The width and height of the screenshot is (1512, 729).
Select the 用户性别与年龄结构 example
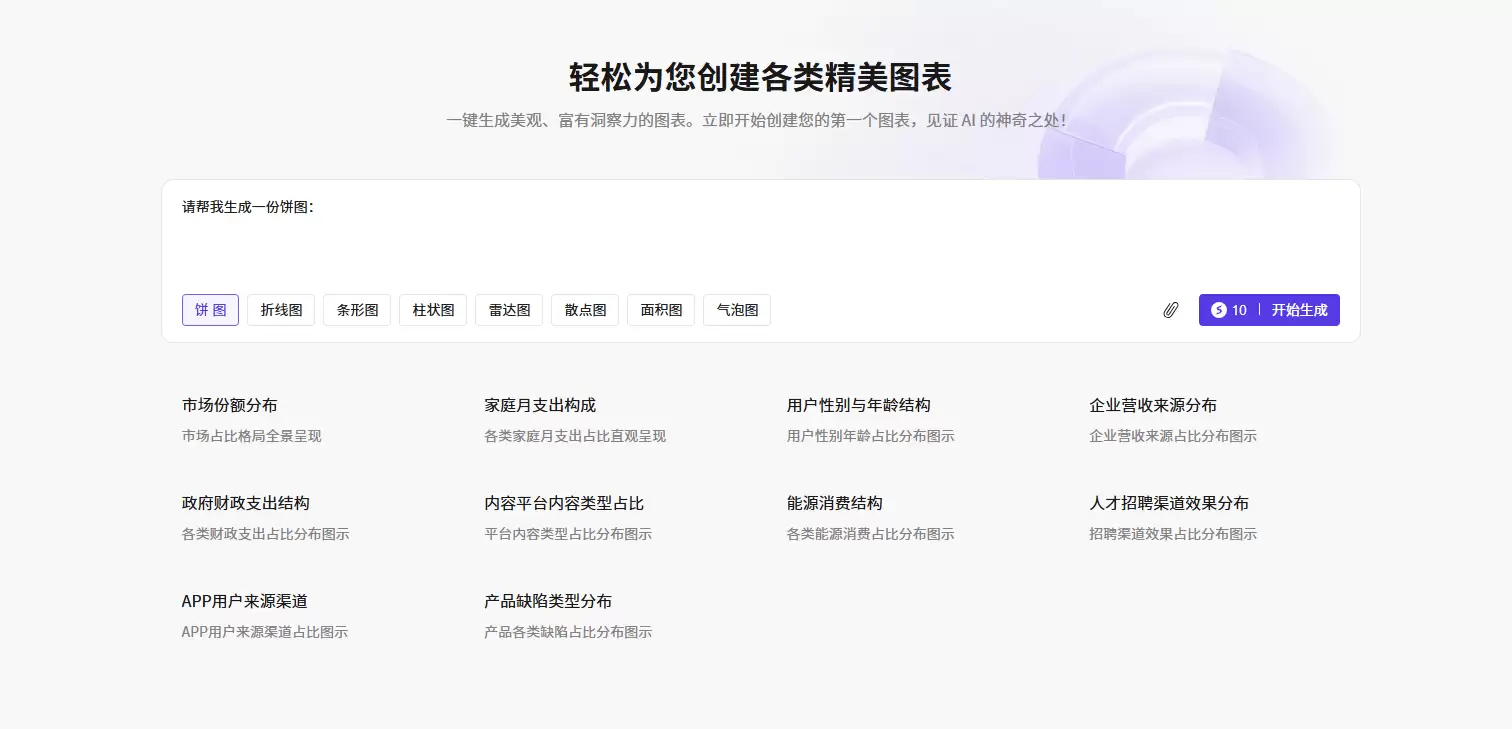(871, 420)
